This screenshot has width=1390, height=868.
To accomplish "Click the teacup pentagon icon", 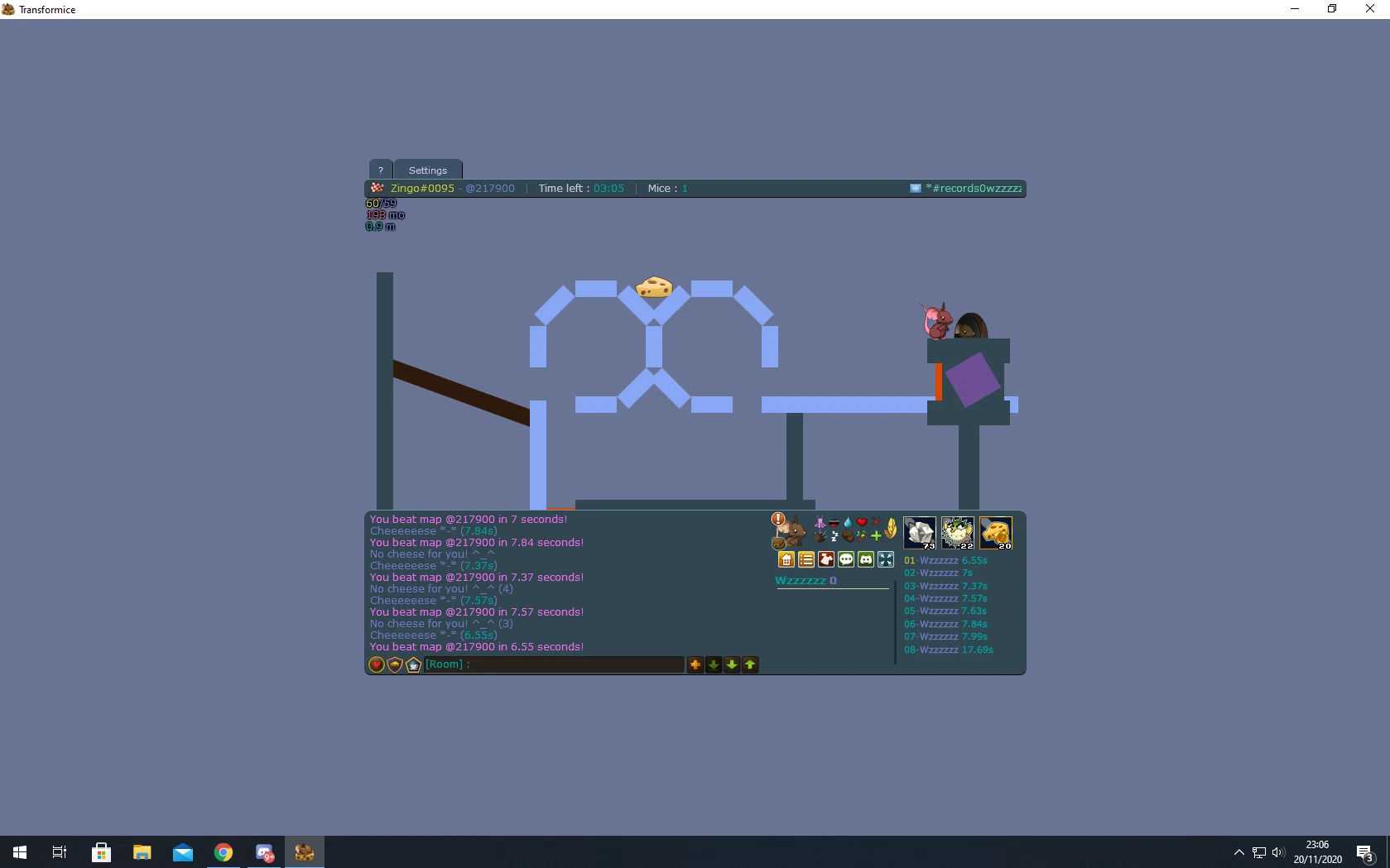I will pyautogui.click(x=413, y=664).
